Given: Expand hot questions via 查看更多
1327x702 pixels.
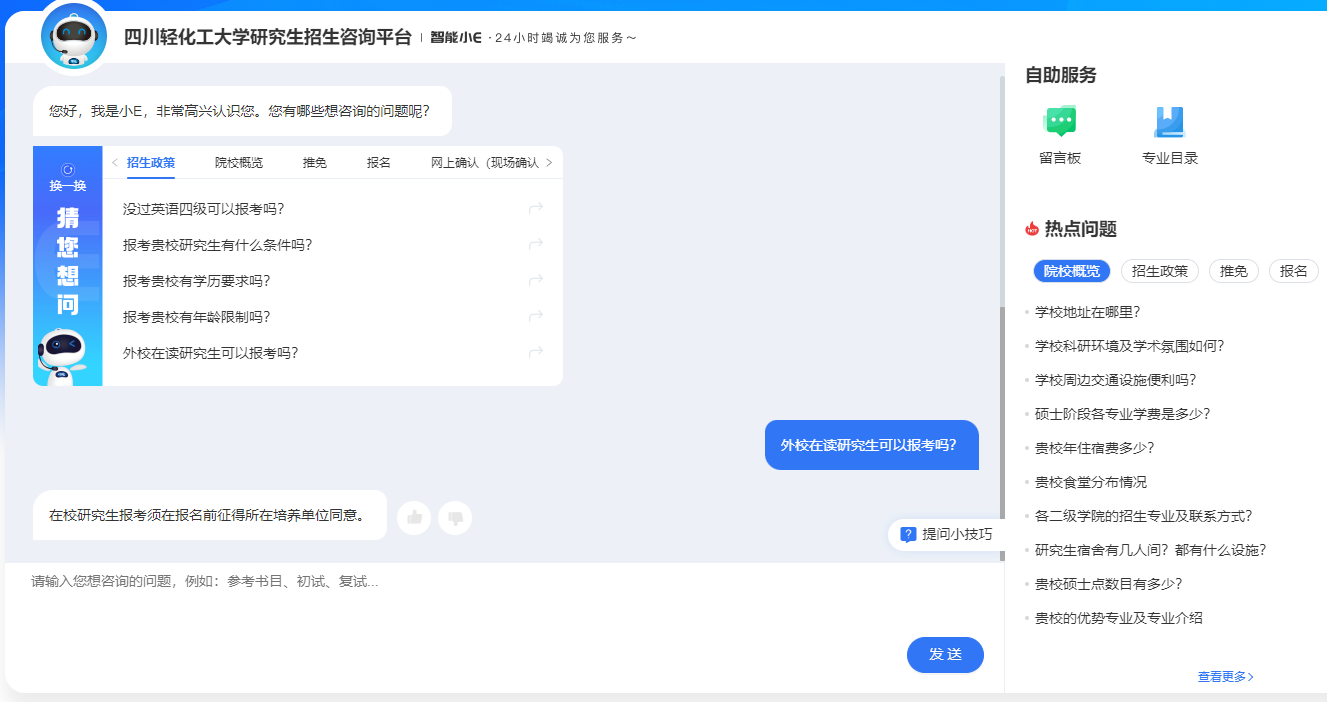Looking at the screenshot, I should 1226,677.
